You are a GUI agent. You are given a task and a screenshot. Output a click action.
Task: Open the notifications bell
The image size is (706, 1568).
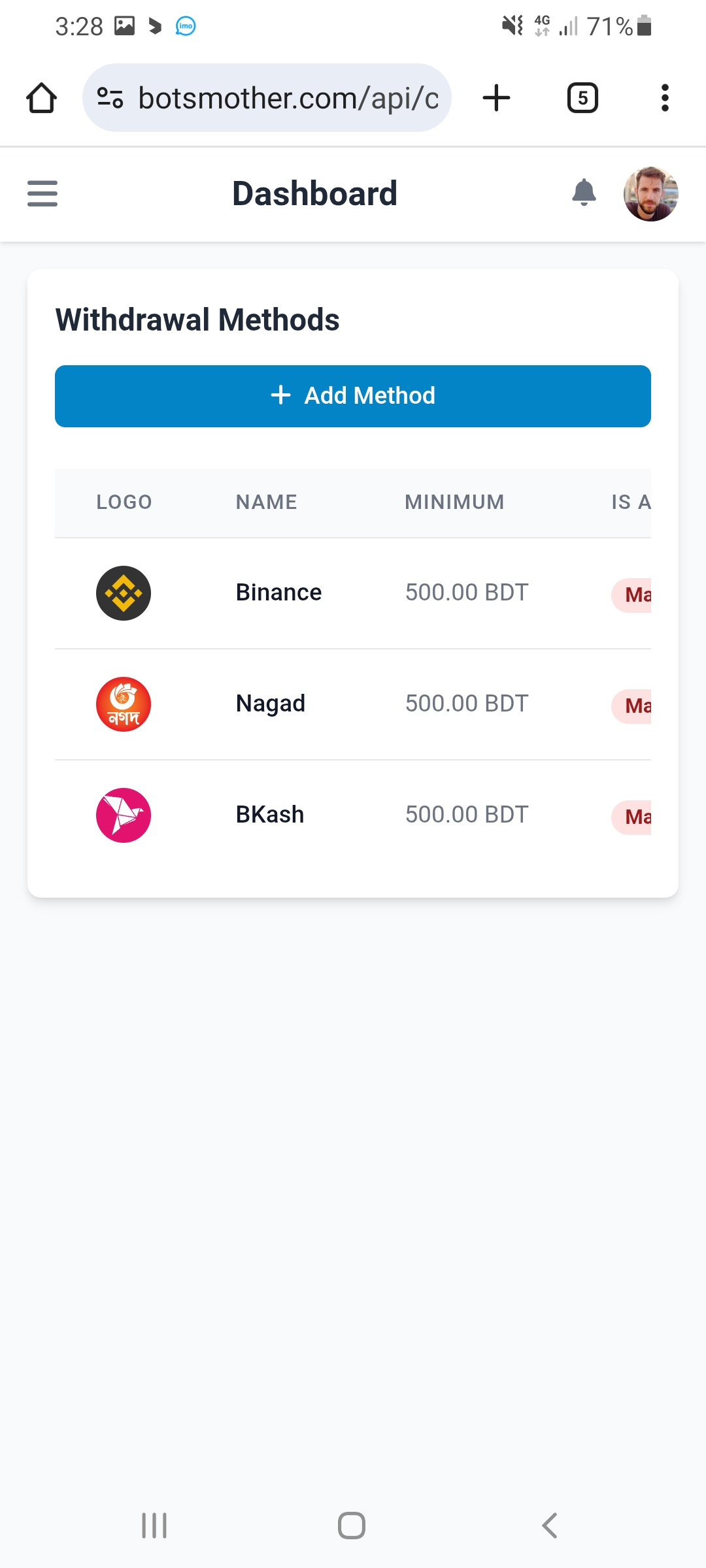tap(584, 193)
